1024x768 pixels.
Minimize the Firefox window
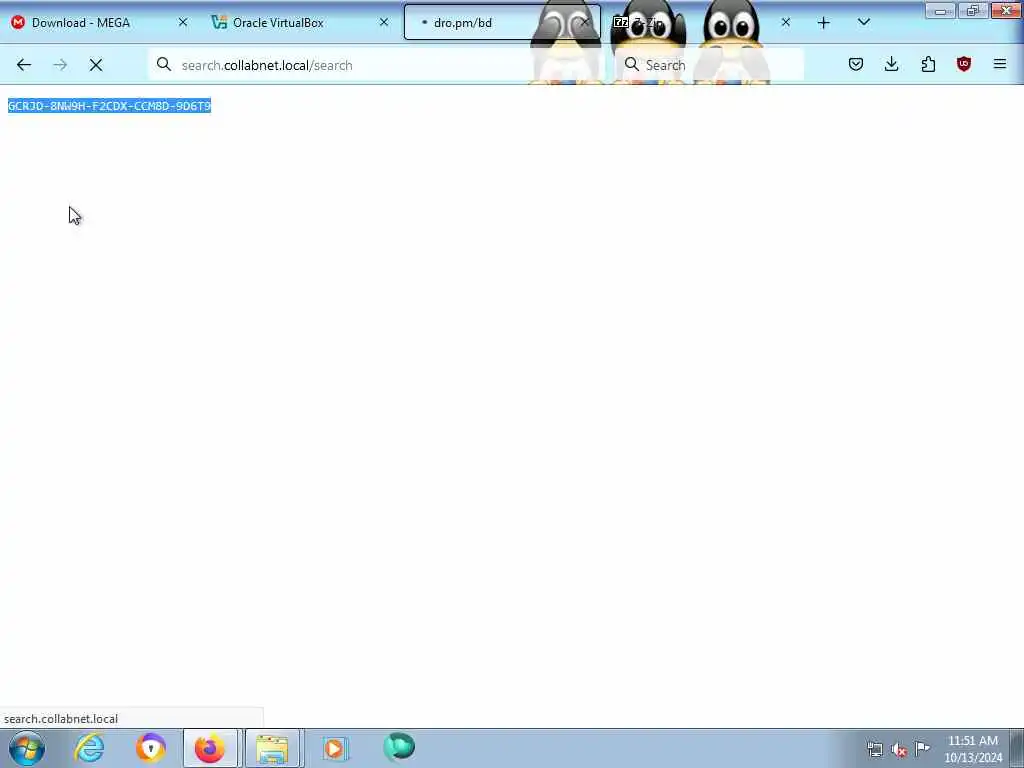pyautogui.click(x=940, y=10)
